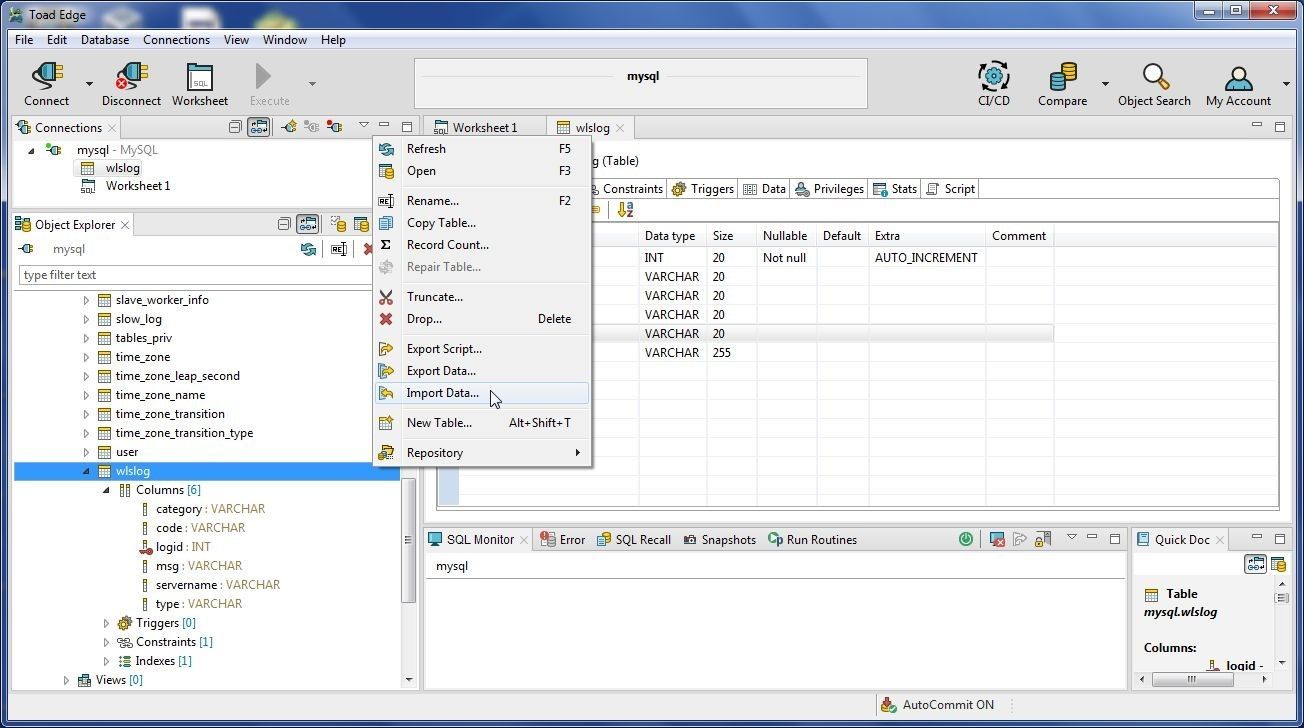
Task: Click scroll lock icon in SQL Monitor
Action: point(1042,539)
